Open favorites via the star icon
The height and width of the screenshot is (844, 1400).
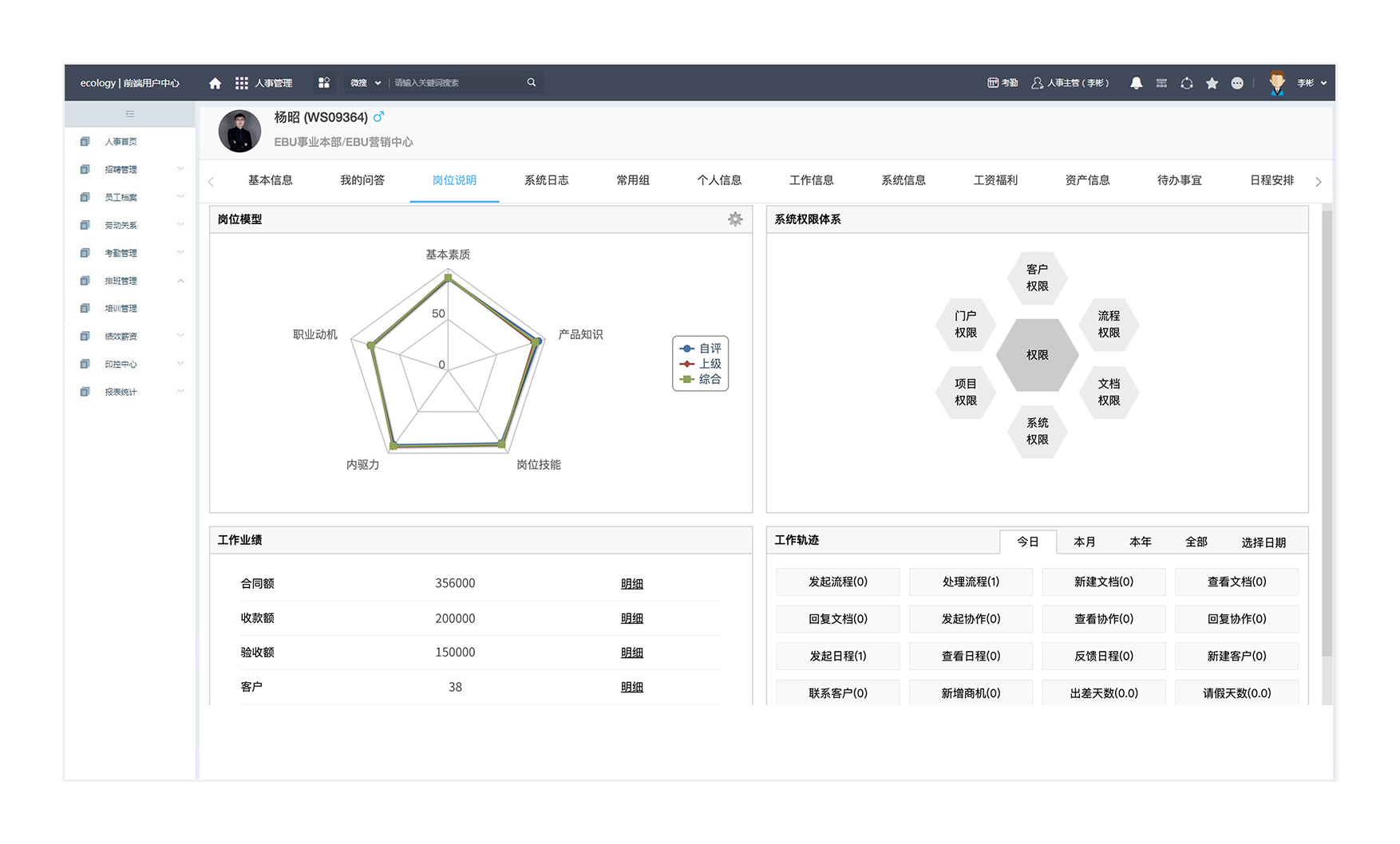click(1212, 83)
